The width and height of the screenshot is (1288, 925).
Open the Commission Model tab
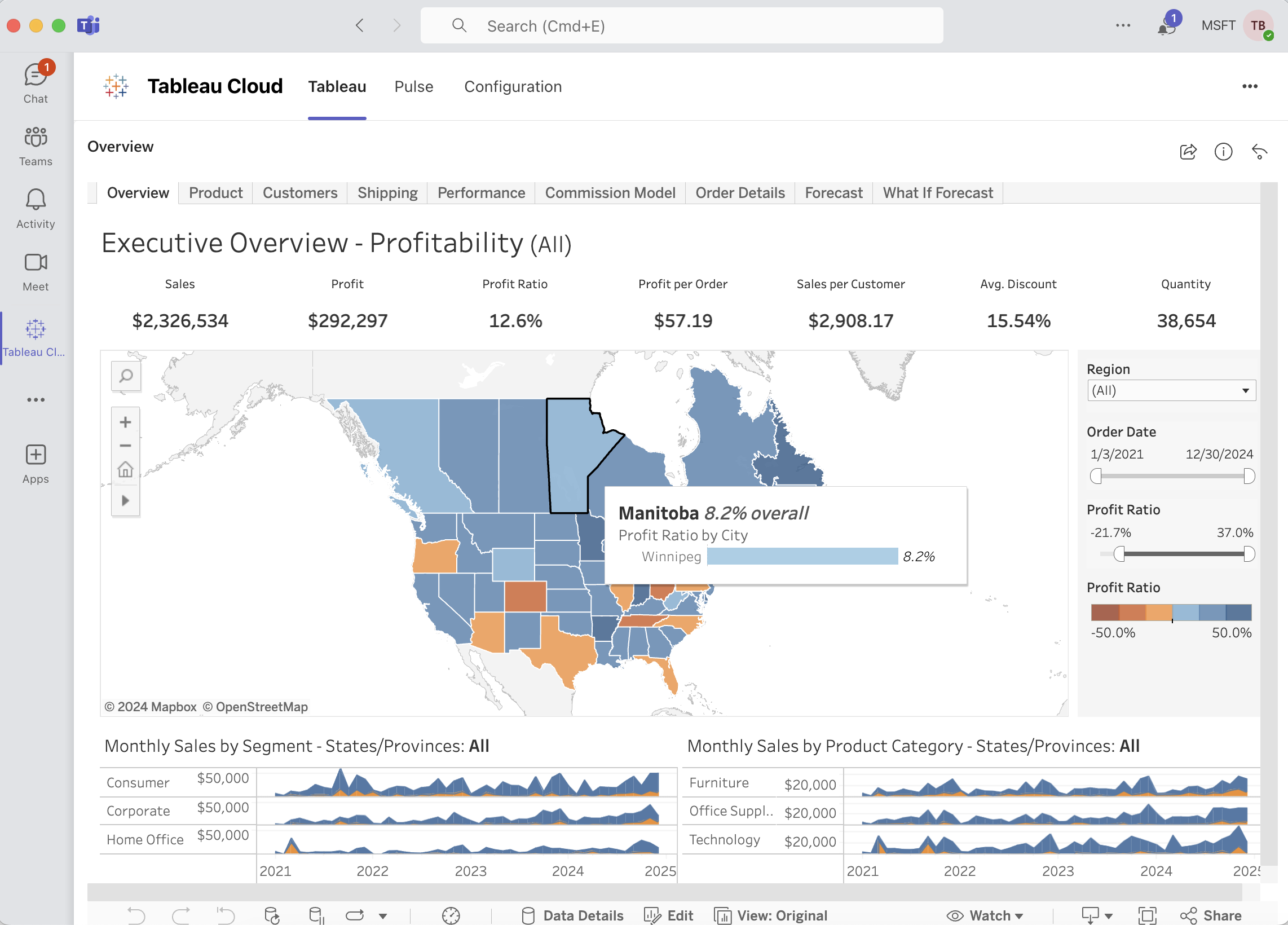coord(610,193)
